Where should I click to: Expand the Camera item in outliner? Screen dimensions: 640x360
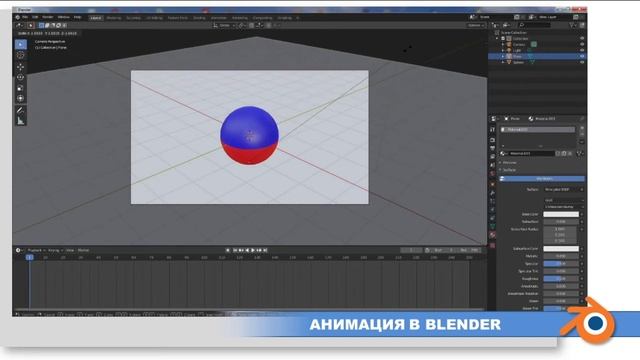pos(503,44)
